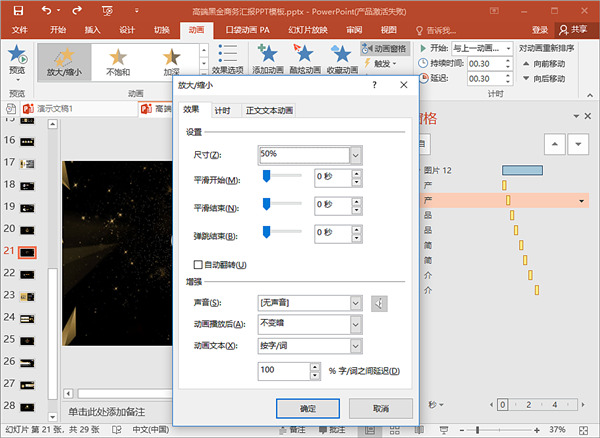Click the 持续时间 duration field
Viewport: 600px width, 438px height.
tap(486, 64)
